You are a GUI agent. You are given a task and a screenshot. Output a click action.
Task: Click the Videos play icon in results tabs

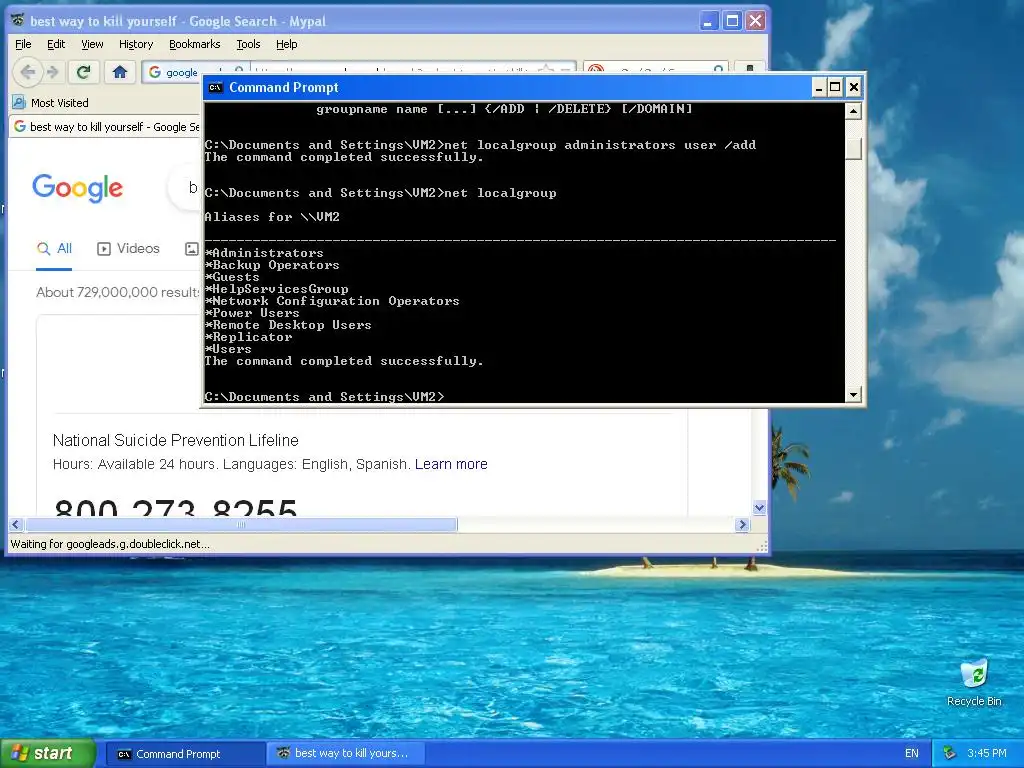tap(104, 249)
